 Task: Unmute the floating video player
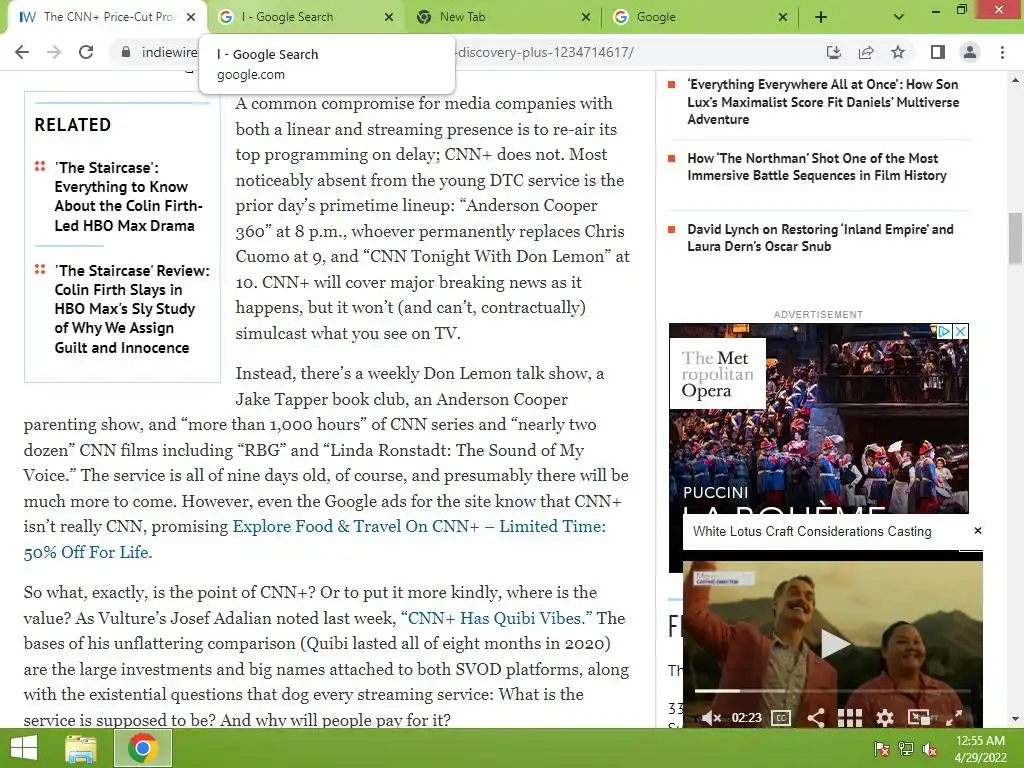[x=711, y=718]
